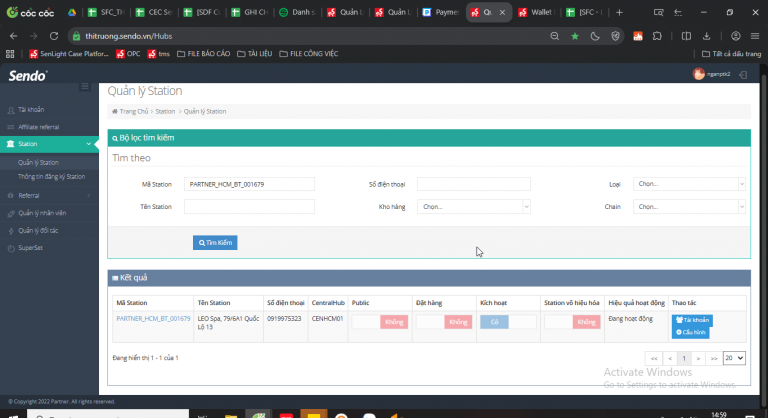The image size is (768, 418).
Task: Click the Tài khoản action button
Action: tap(692, 320)
